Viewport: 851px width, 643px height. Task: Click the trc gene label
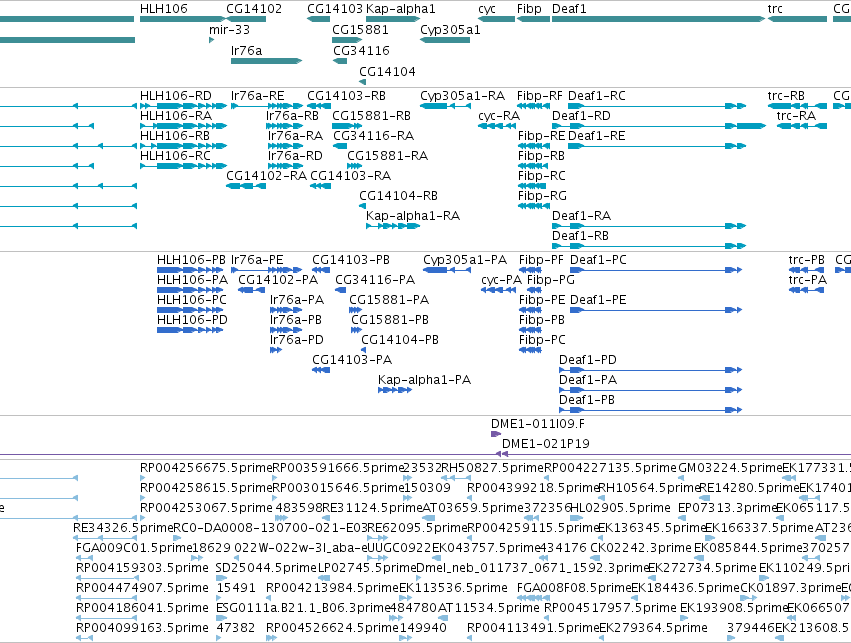pyautogui.click(x=775, y=9)
